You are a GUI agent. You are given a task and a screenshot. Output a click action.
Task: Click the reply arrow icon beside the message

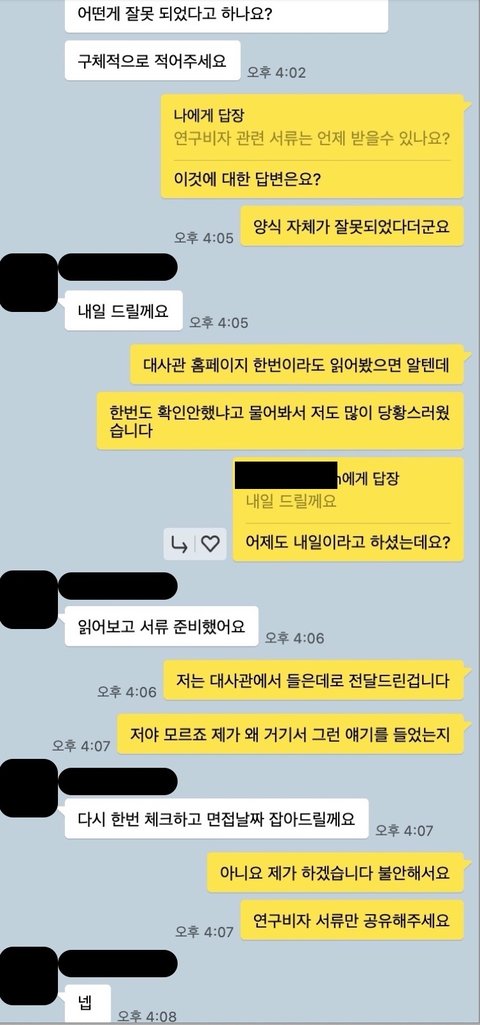179,543
